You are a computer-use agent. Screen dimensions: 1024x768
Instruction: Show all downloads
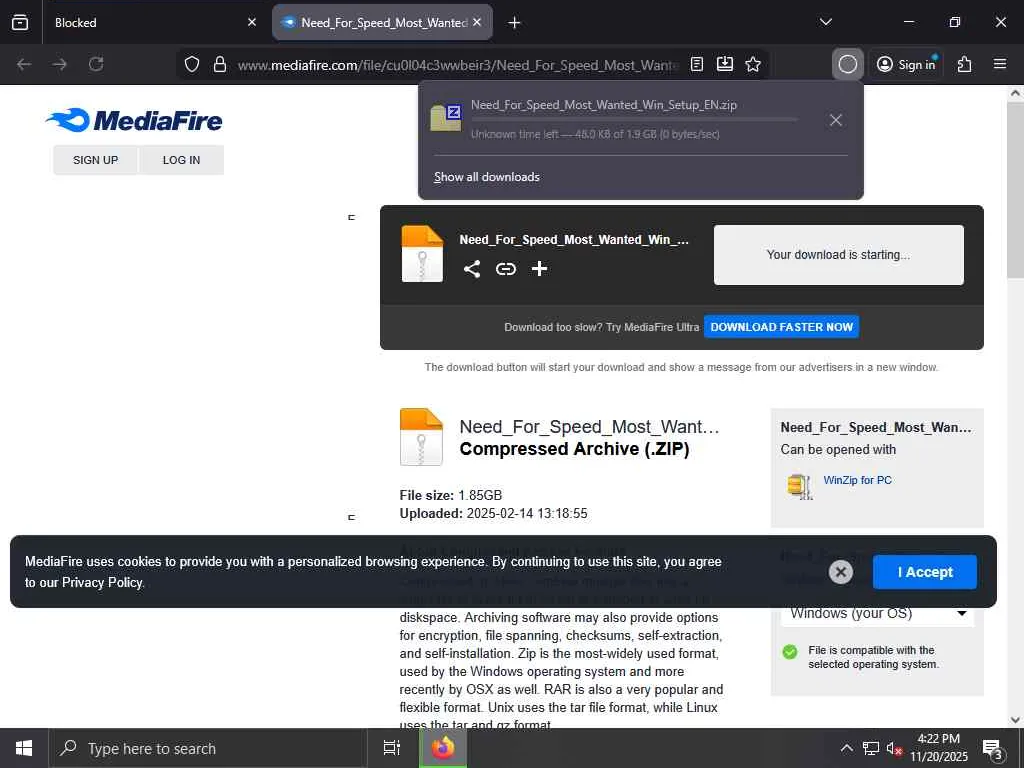click(487, 177)
